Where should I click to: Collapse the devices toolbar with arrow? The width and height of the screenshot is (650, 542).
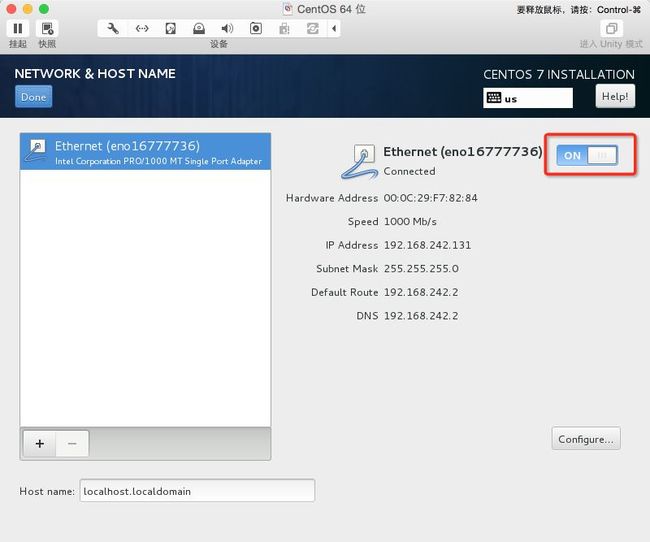pyautogui.click(x=334, y=29)
